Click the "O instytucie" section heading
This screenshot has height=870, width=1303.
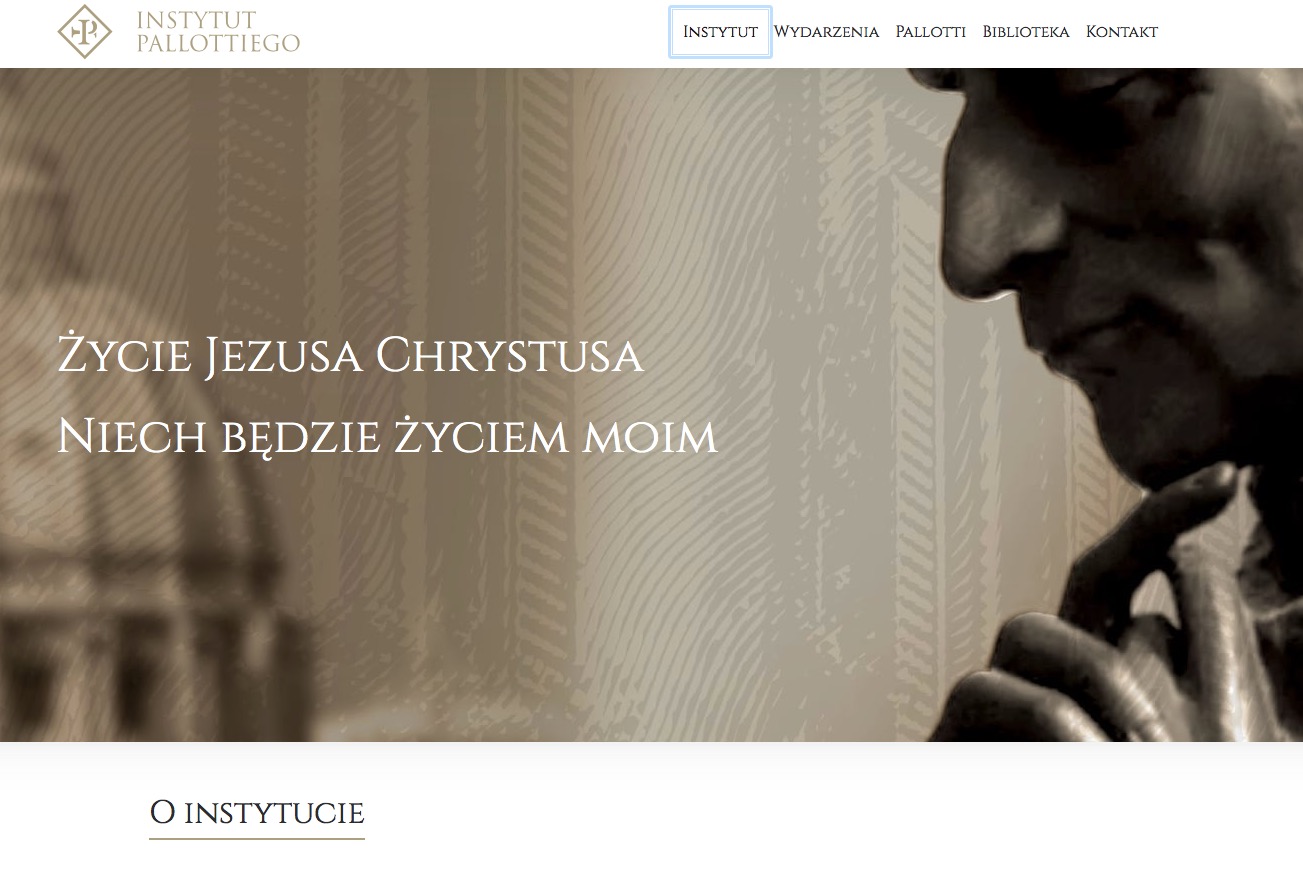click(x=257, y=812)
